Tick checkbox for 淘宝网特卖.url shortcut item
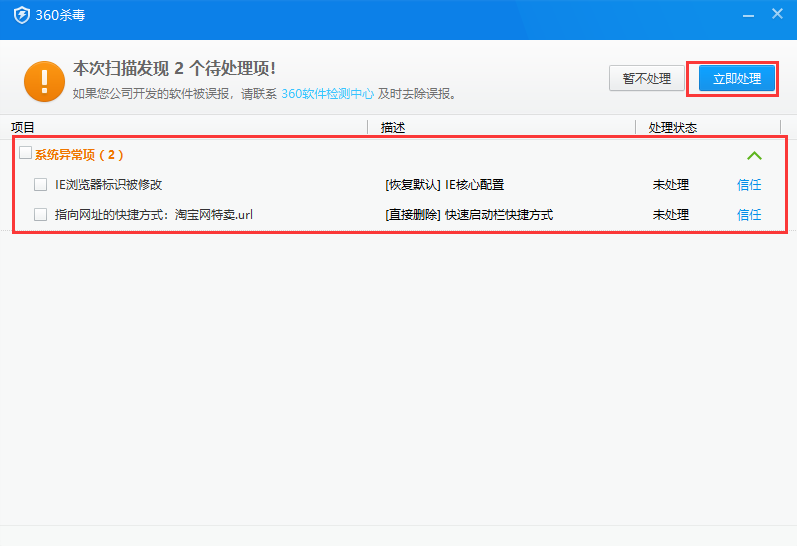Screen dimensions: 797x546 click(x=41, y=215)
